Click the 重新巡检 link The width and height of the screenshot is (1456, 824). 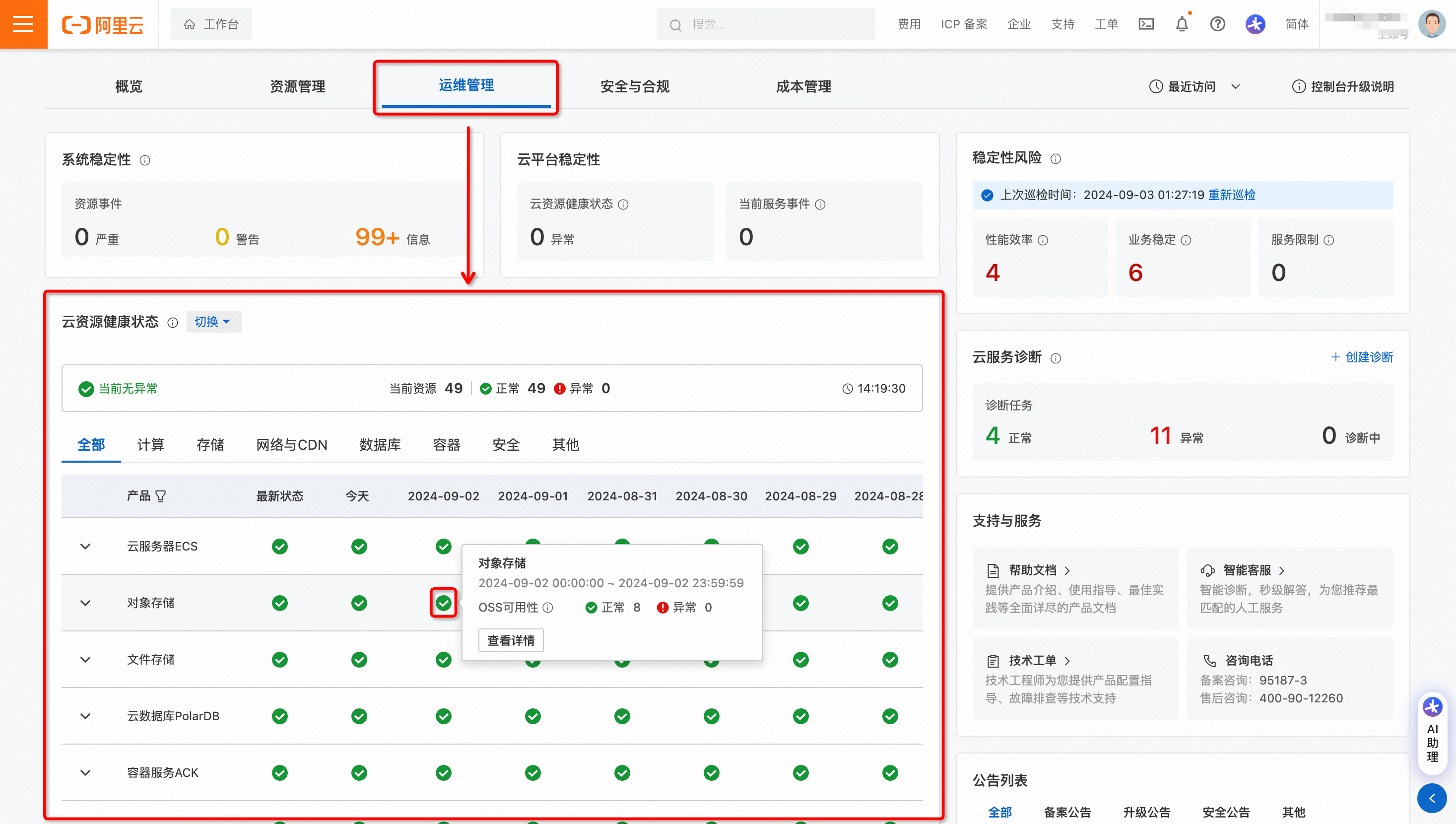[x=1231, y=195]
